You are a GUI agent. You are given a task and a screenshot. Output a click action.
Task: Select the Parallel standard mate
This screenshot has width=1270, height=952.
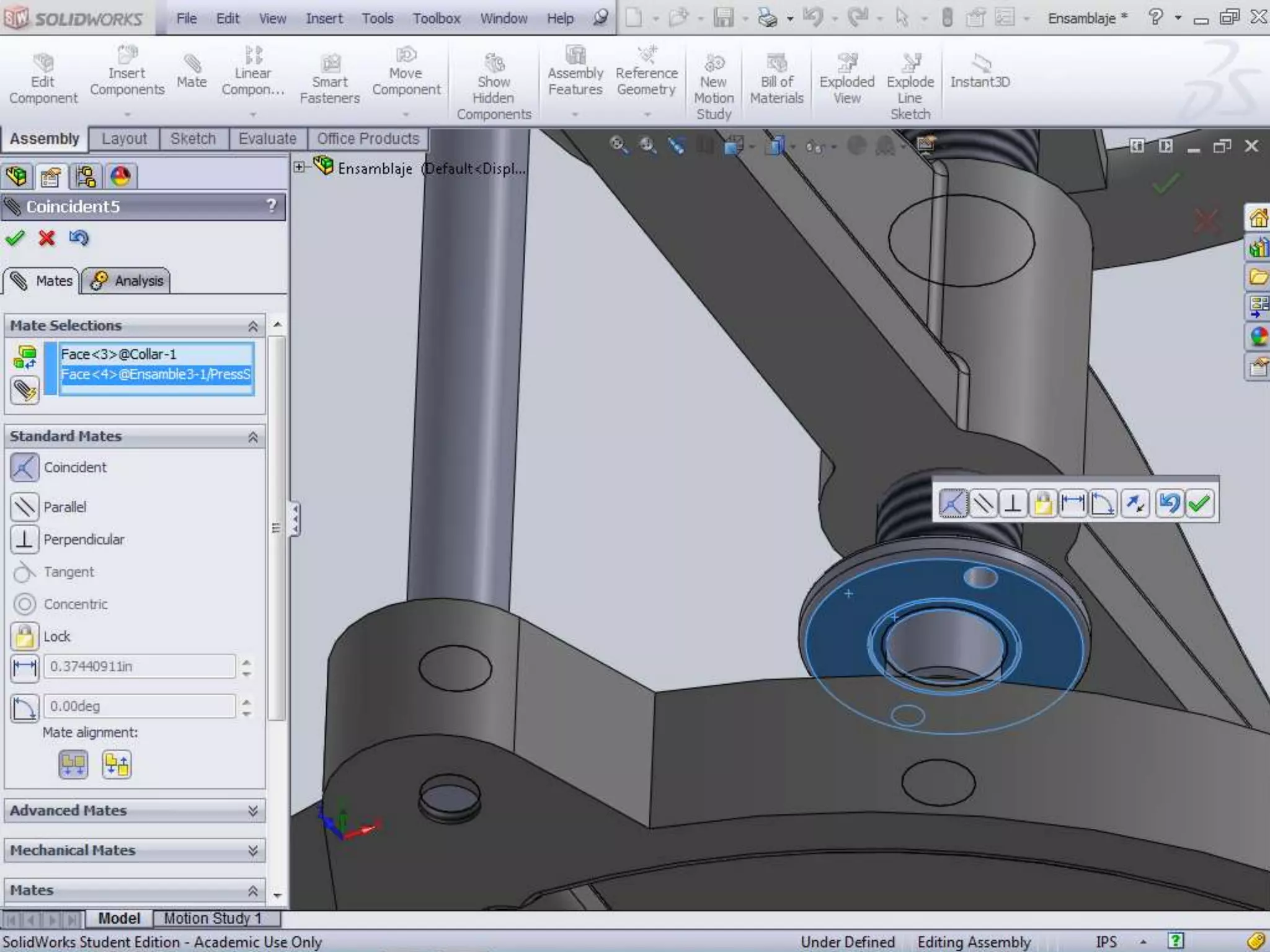25,507
